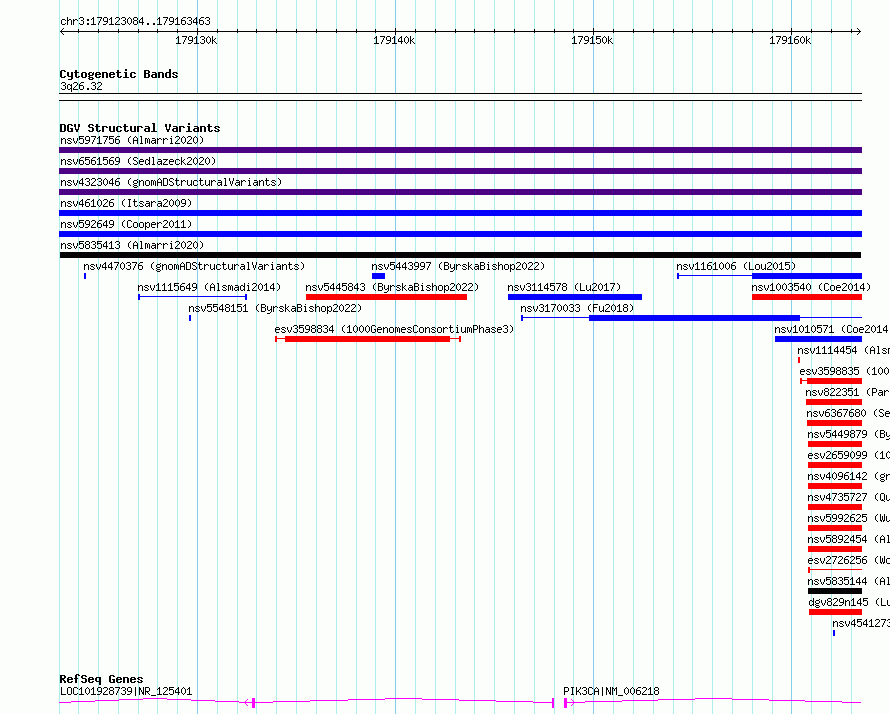This screenshot has height=714, width=890.
Task: Click the nsv1115649 (Alsmadi2014) blue line feature
Action: [192, 297]
